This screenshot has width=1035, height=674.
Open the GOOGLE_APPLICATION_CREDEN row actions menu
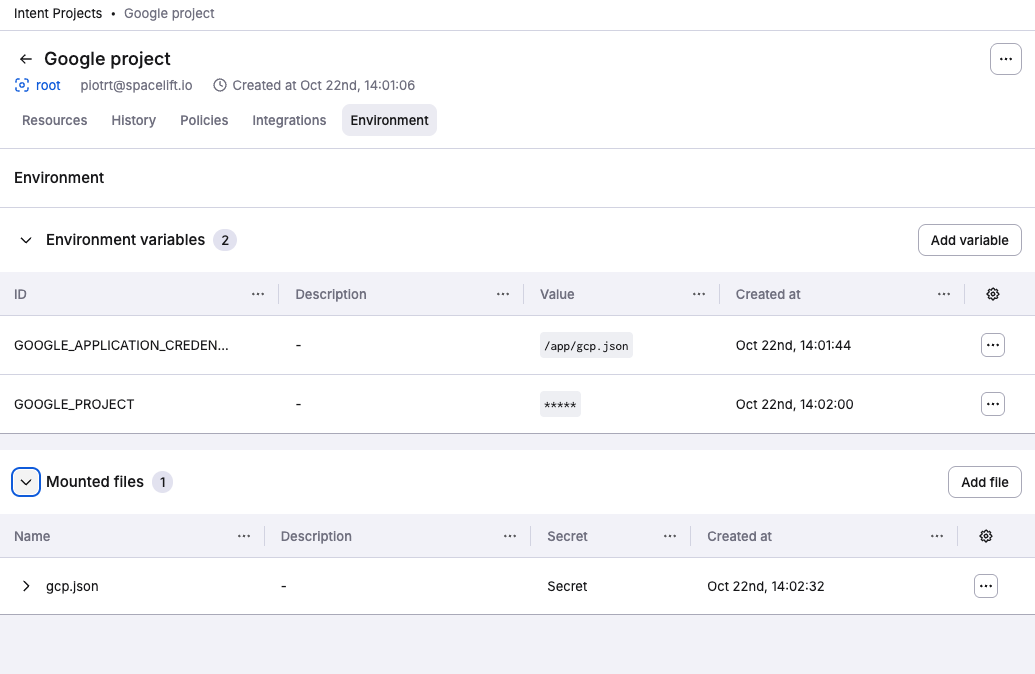[x=992, y=344]
